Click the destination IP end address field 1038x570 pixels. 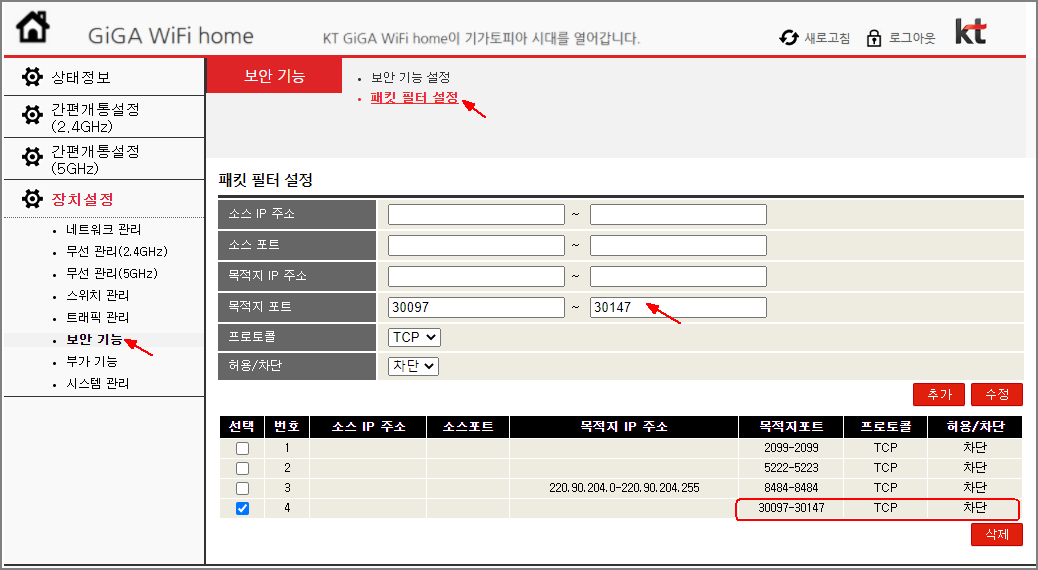tap(678, 276)
